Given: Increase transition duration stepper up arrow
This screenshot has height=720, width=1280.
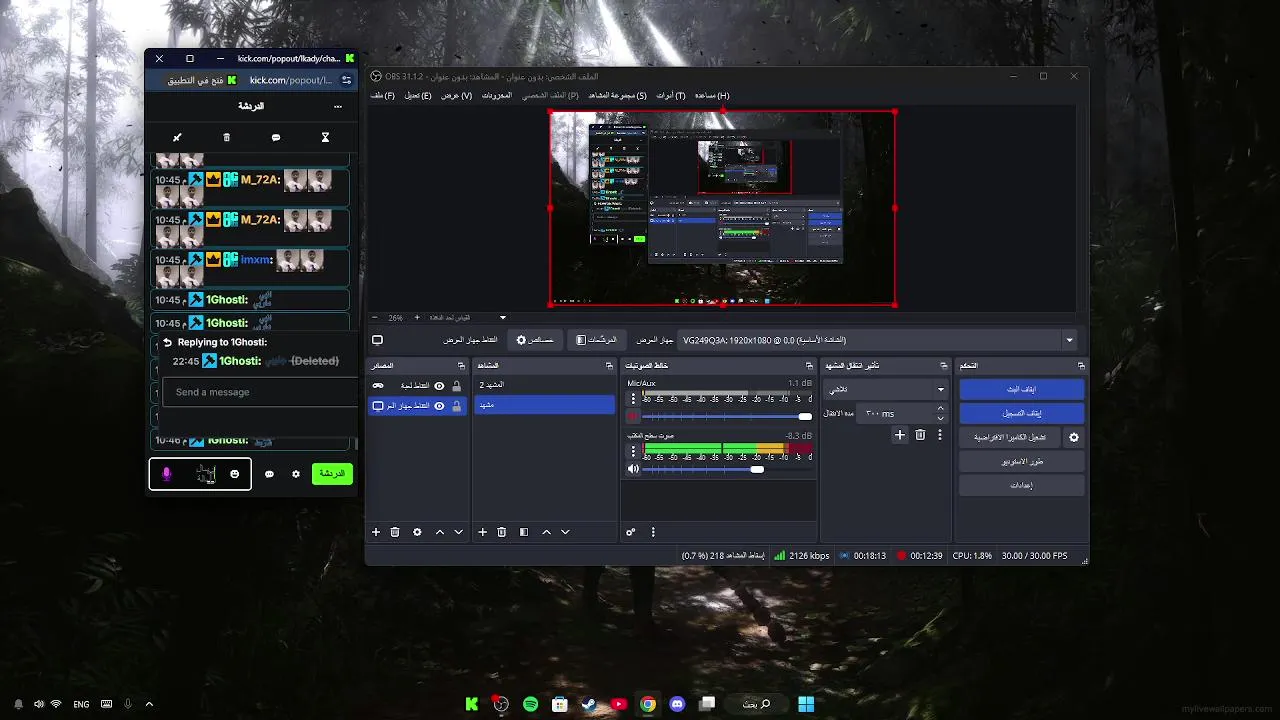Looking at the screenshot, I should point(940,408).
